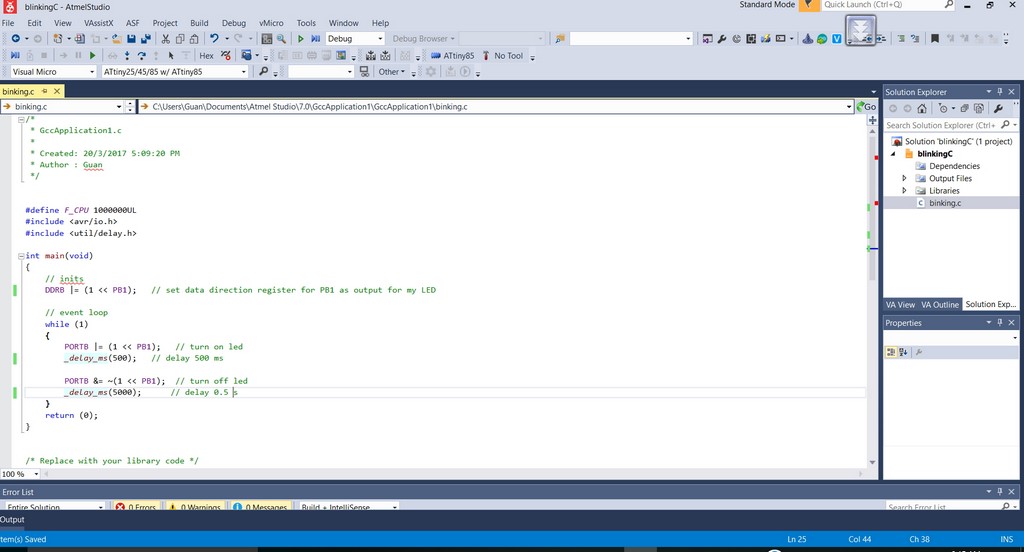The height and width of the screenshot is (552, 1024).
Task: Click the No Tool programmer button
Action: pos(503,56)
